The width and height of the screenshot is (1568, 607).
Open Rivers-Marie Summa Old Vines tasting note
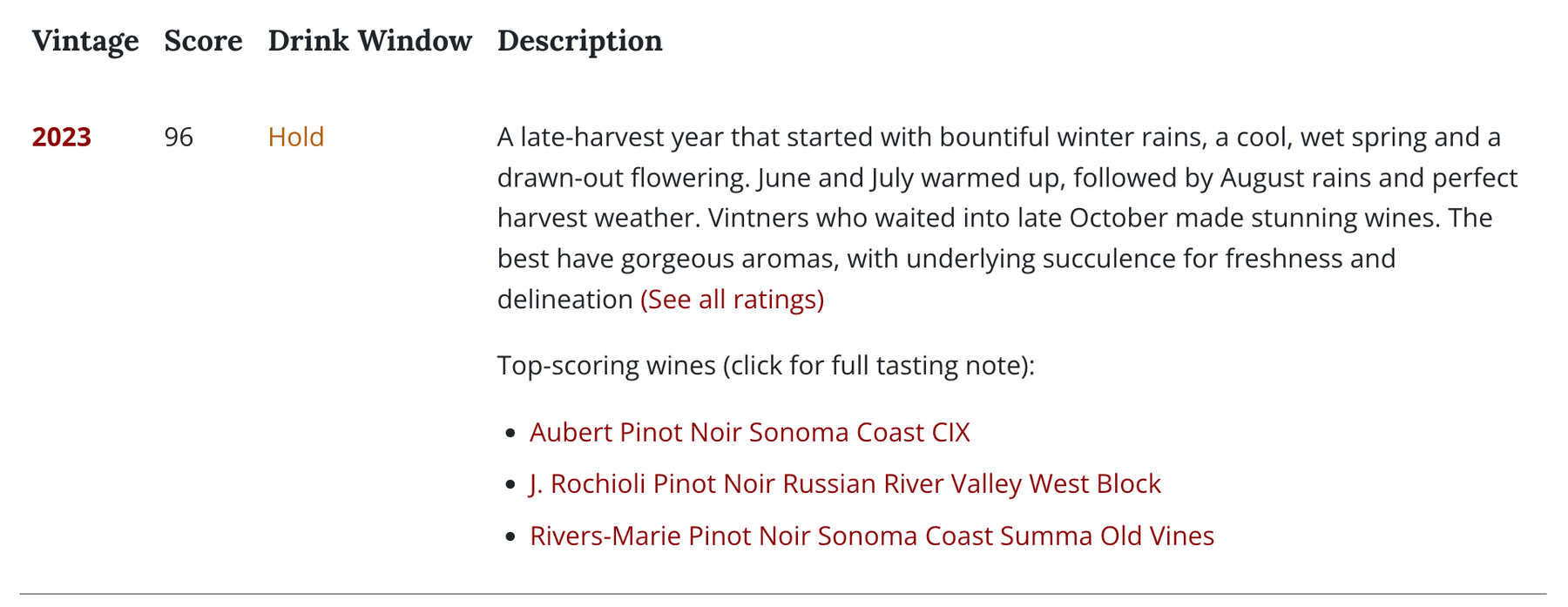871,535
